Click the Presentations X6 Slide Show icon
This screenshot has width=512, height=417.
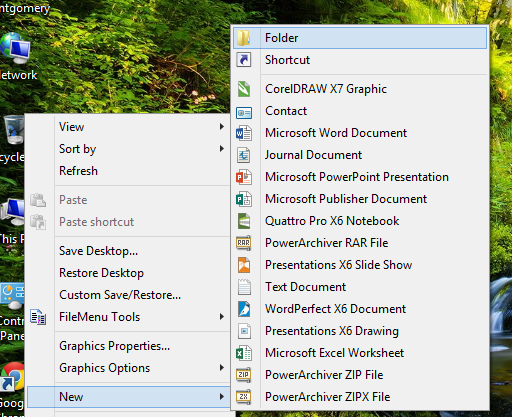pos(244,265)
